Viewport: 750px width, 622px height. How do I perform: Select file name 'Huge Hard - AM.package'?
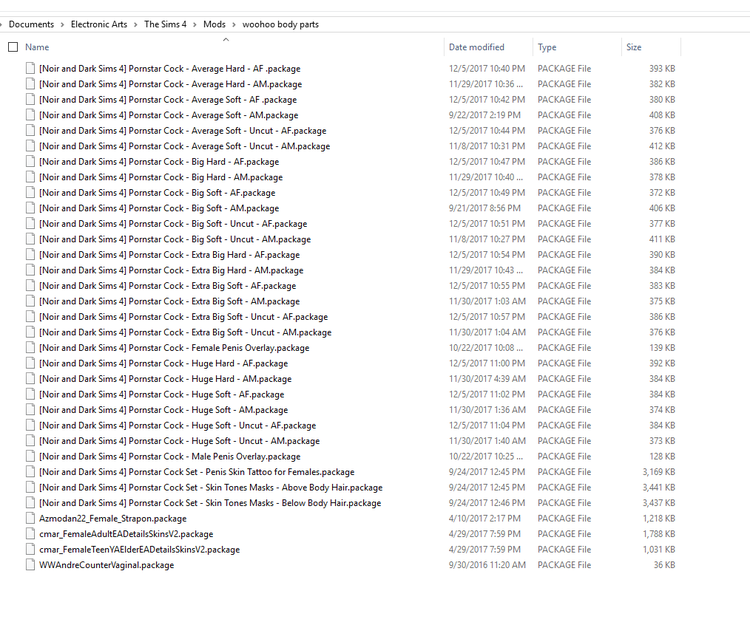tap(165, 379)
